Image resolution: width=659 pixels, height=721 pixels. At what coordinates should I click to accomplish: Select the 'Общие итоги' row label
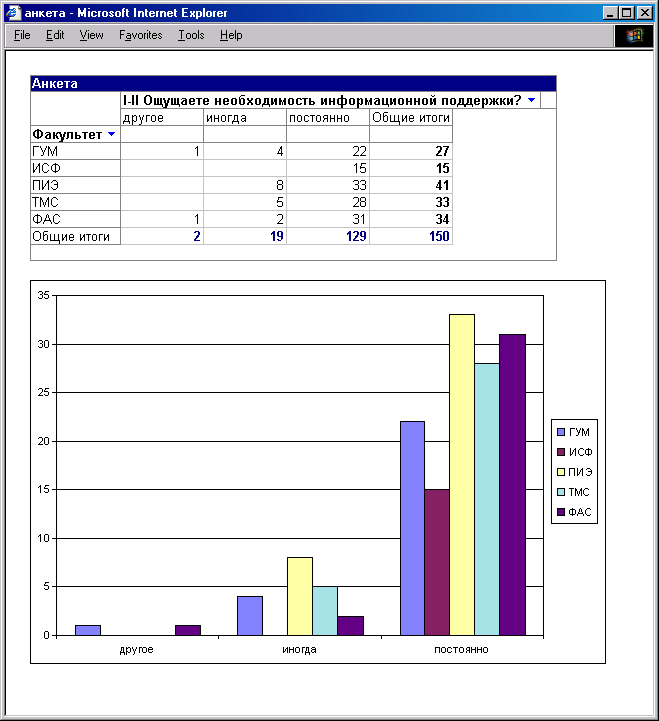(x=75, y=236)
